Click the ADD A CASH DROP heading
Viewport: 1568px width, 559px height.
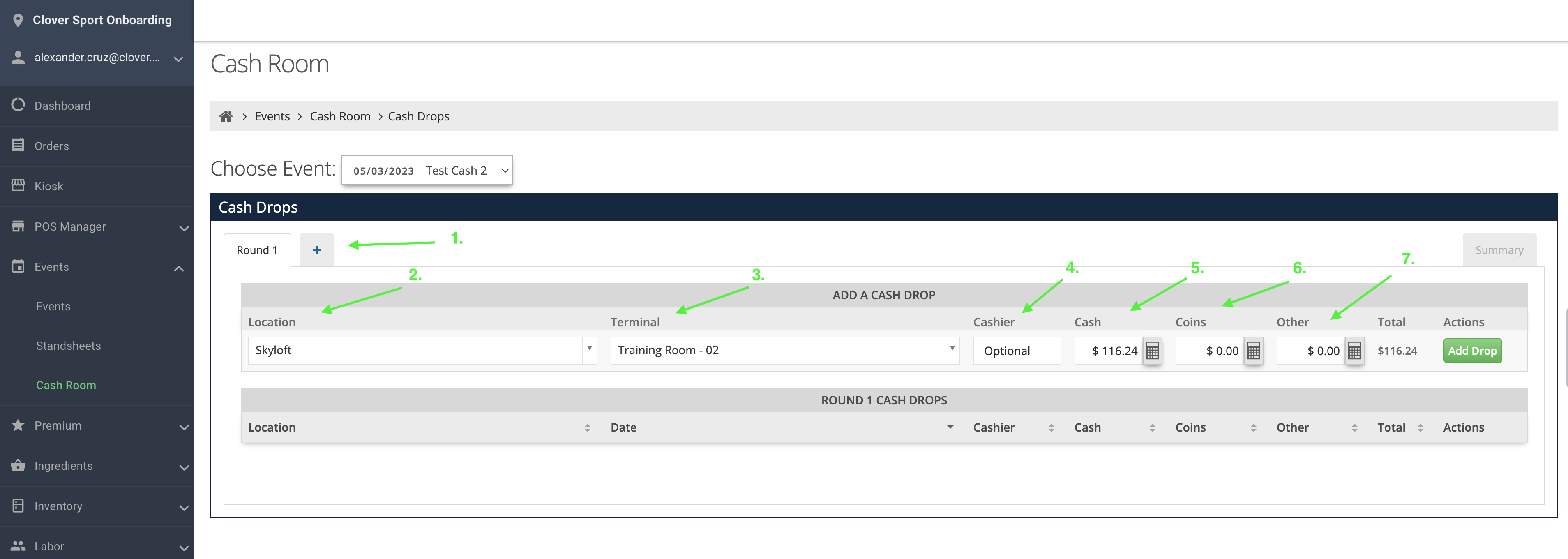[883, 295]
